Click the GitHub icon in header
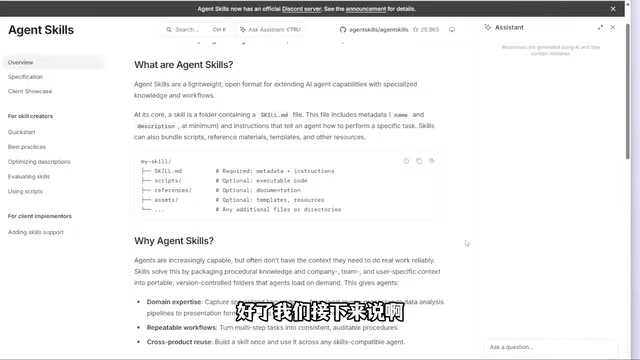Viewport: 640px width, 360px height. [343, 29]
